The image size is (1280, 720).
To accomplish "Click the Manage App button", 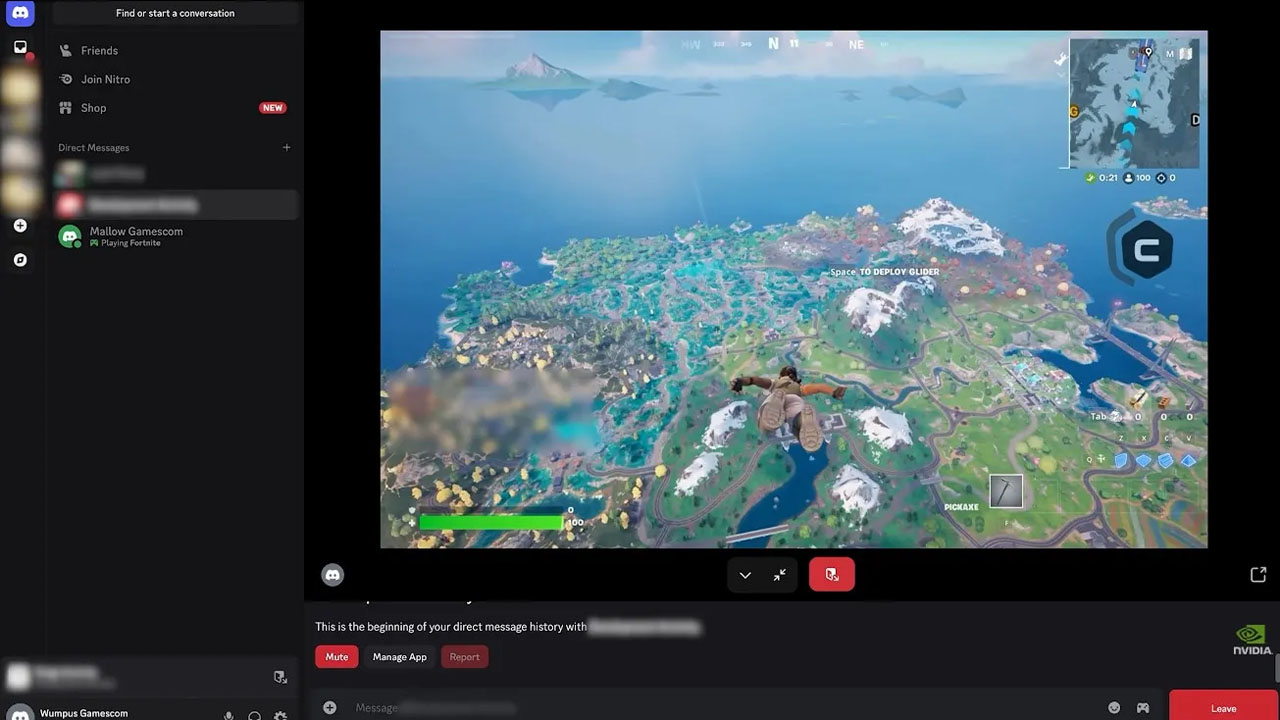I will (399, 657).
